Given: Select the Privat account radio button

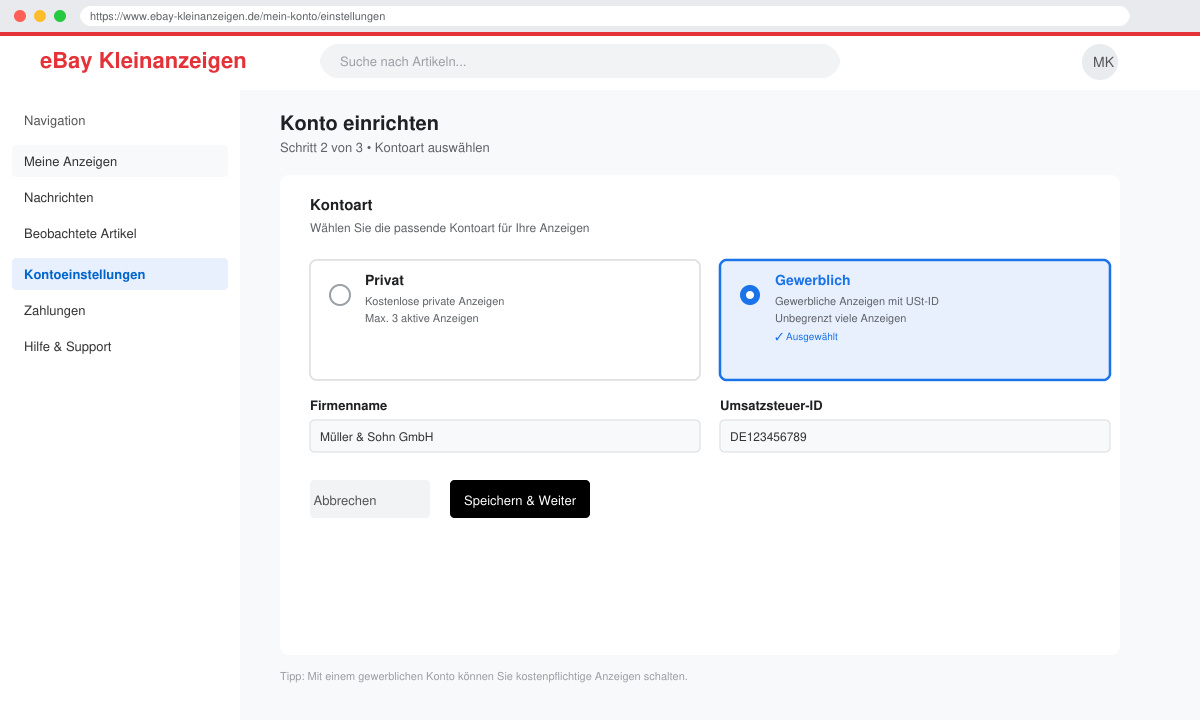Looking at the screenshot, I should (340, 295).
